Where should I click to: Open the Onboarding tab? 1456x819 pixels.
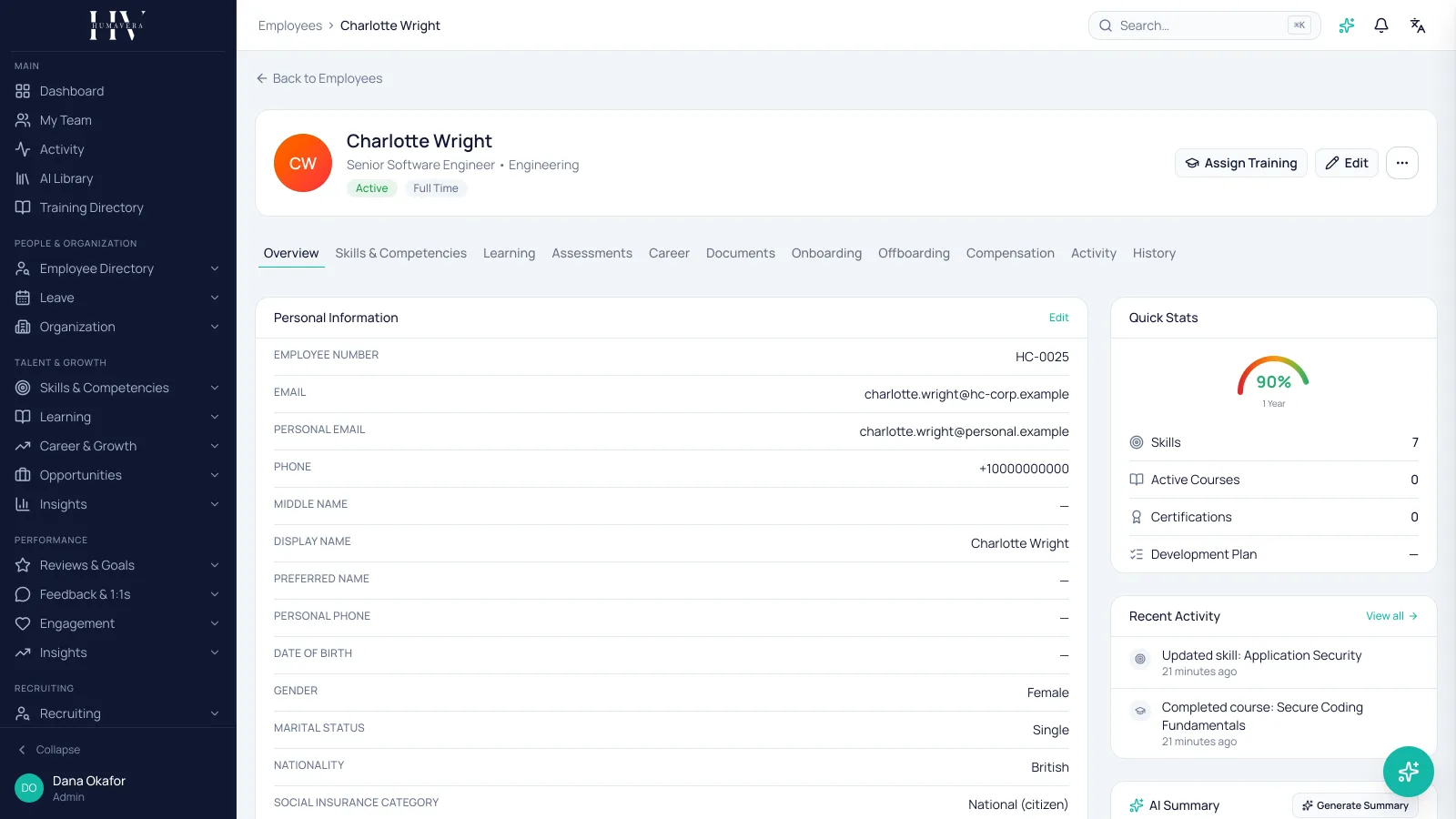pyautogui.click(x=826, y=253)
